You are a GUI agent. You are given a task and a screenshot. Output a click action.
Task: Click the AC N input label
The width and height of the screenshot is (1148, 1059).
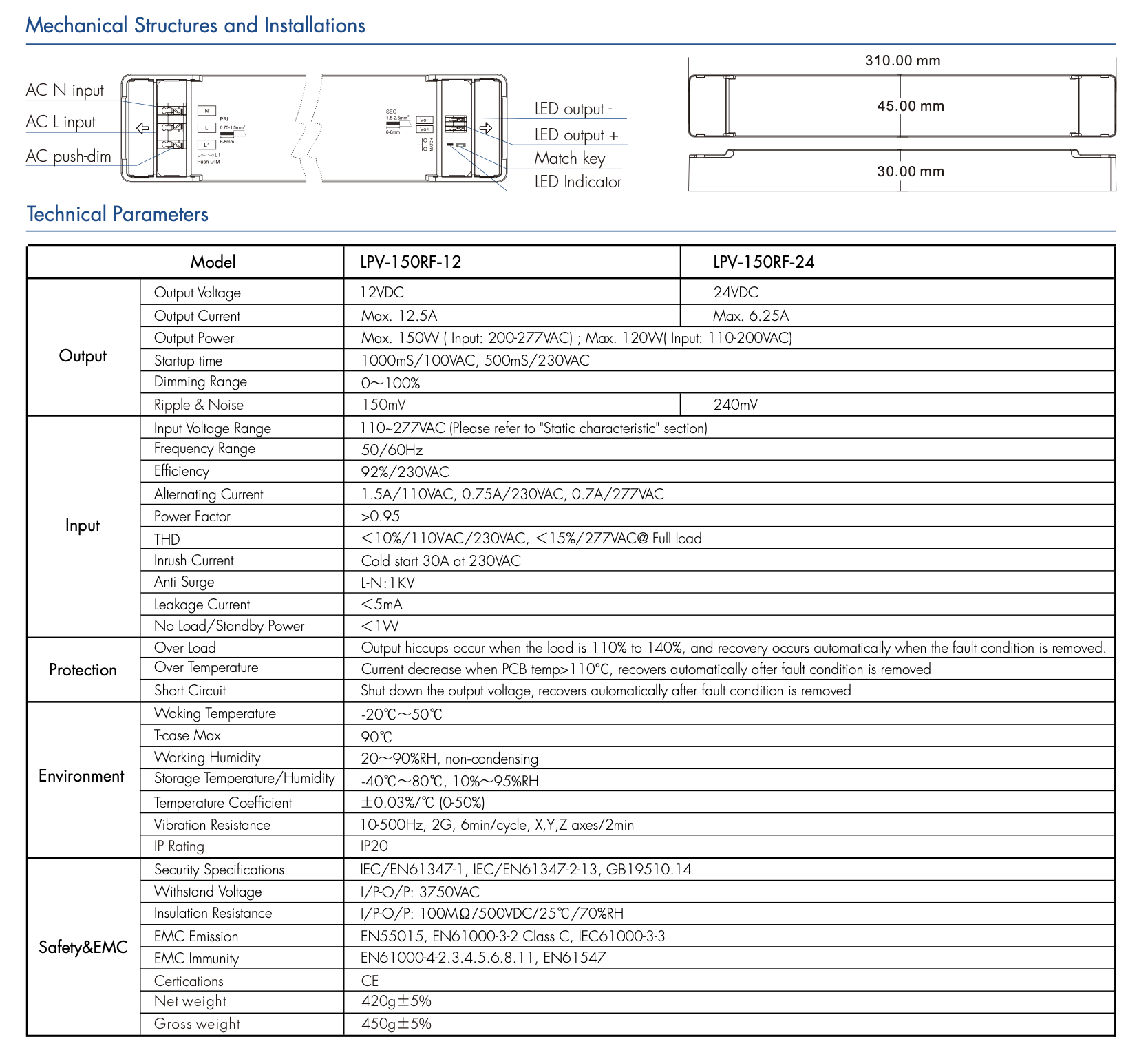point(65,91)
